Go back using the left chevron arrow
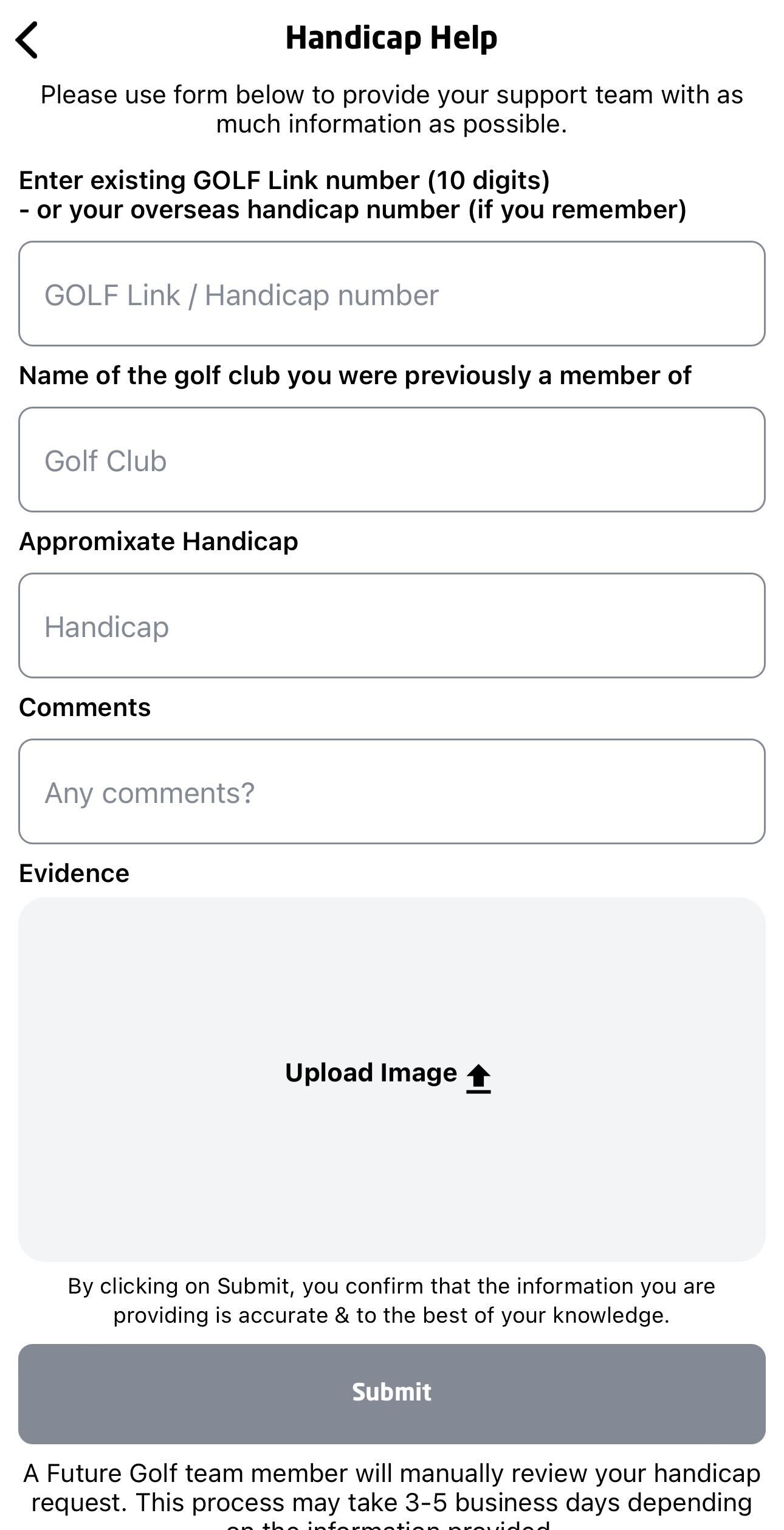 (27, 40)
